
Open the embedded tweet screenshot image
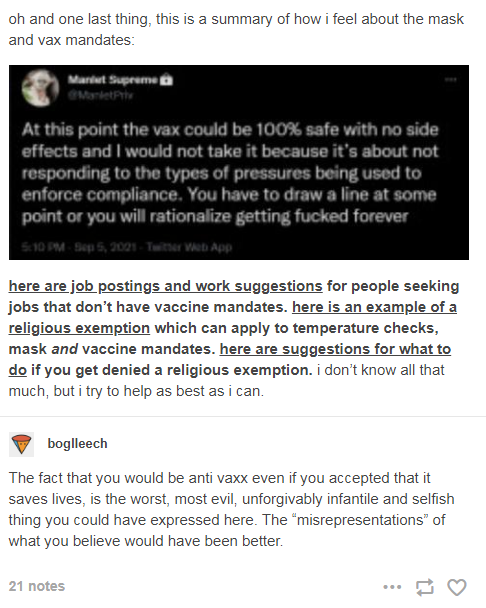[x=239, y=162]
